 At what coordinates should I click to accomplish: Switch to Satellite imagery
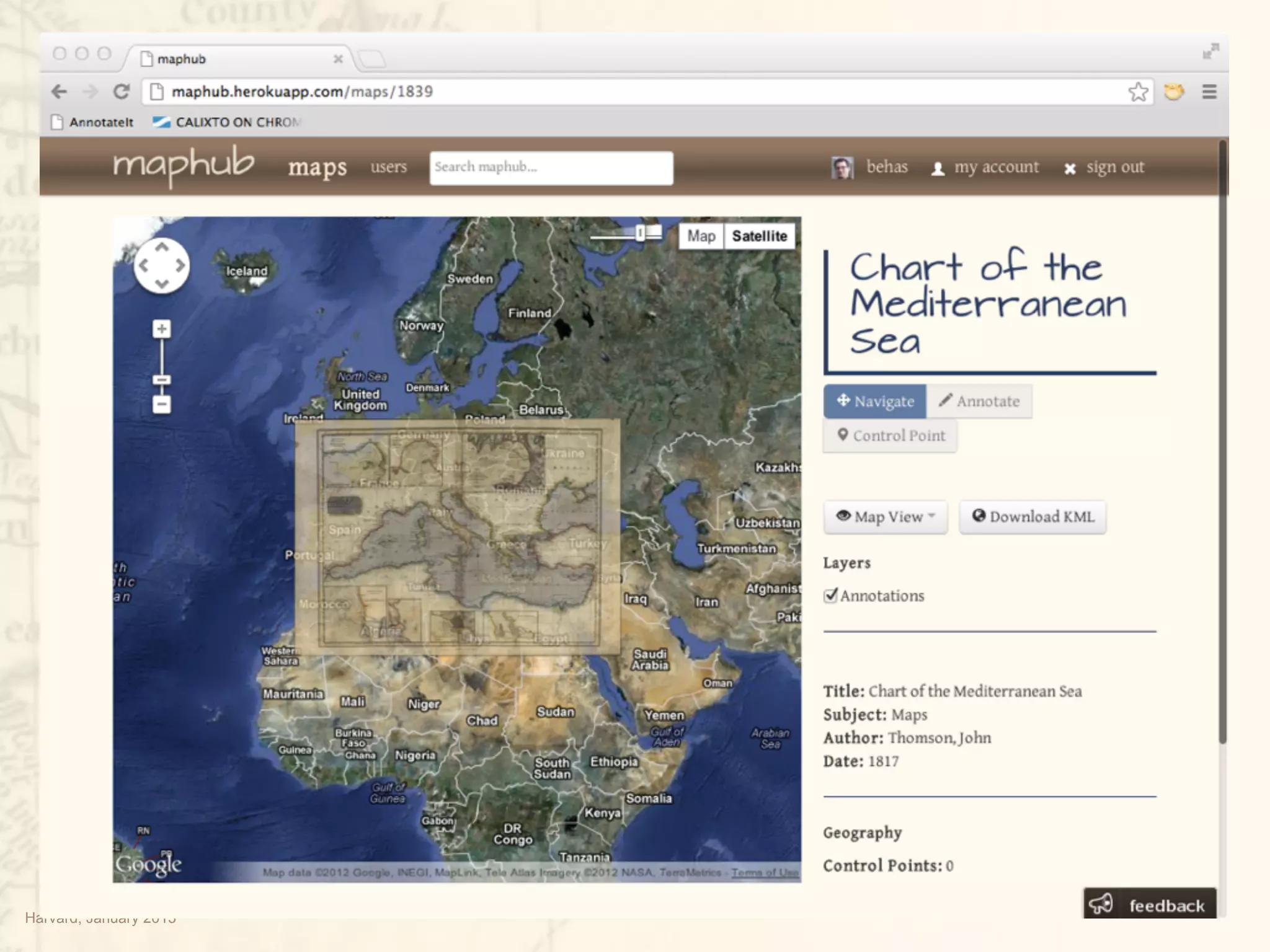[x=760, y=236]
